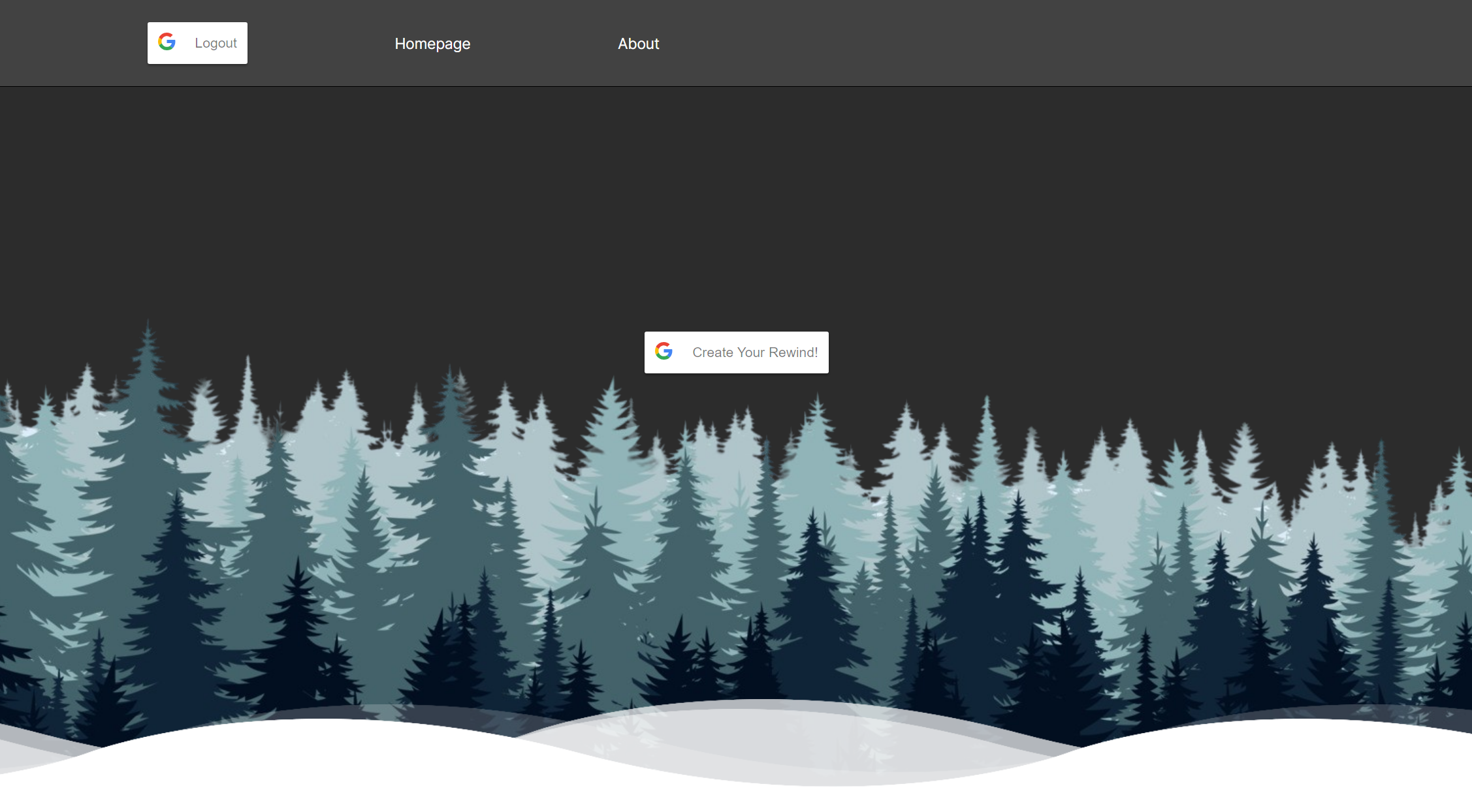Image resolution: width=1472 pixels, height=812 pixels.
Task: Click empty dark area of the navigation bar
Action: pyautogui.click(x=1045, y=43)
